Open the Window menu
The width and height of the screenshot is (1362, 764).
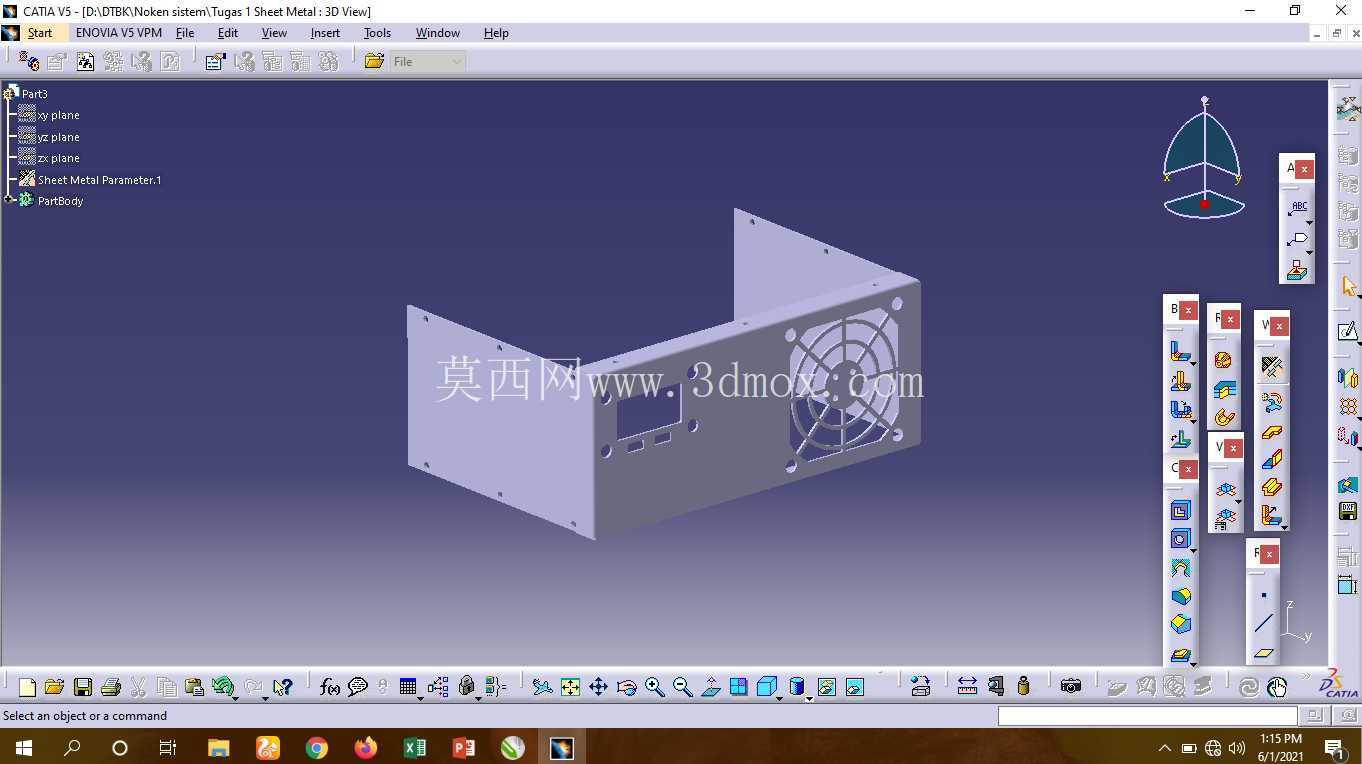point(438,33)
